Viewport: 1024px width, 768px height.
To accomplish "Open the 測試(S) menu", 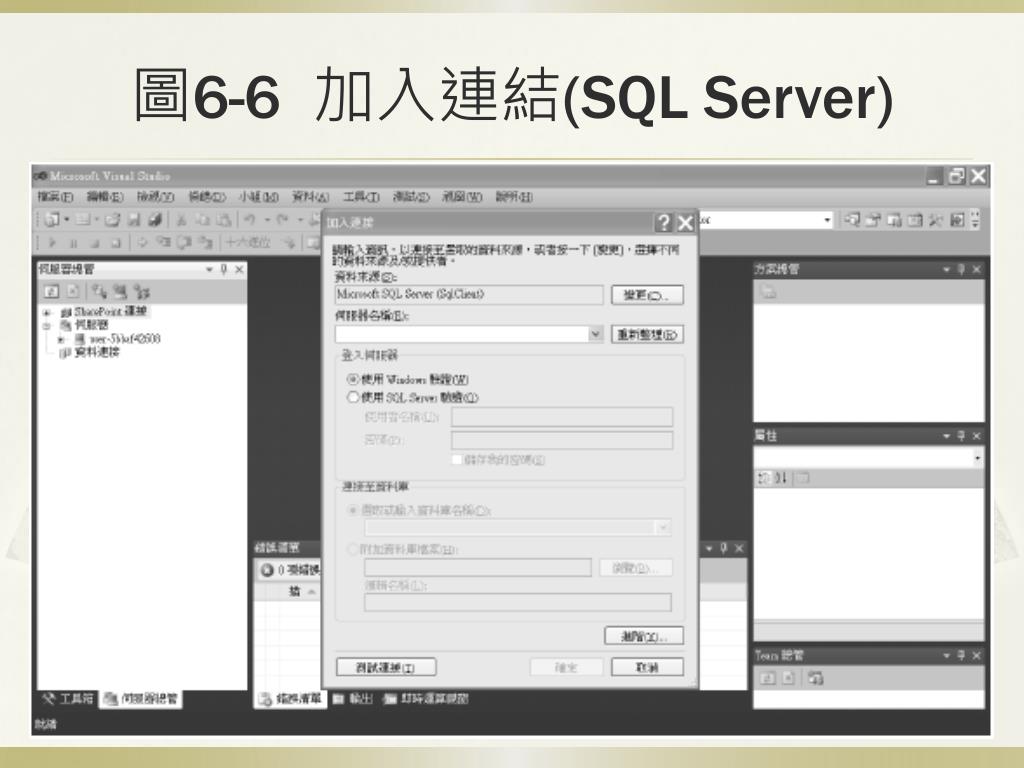I will [411, 197].
